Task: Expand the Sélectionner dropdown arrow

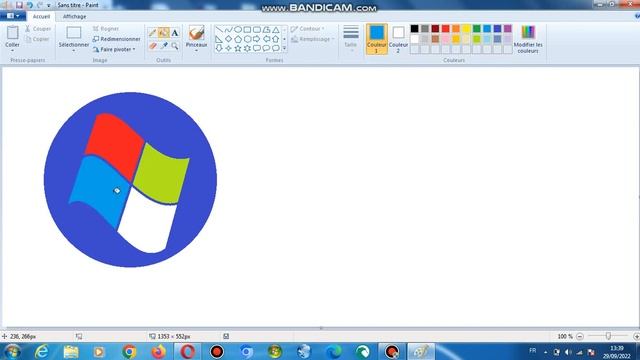Action: pos(74,51)
